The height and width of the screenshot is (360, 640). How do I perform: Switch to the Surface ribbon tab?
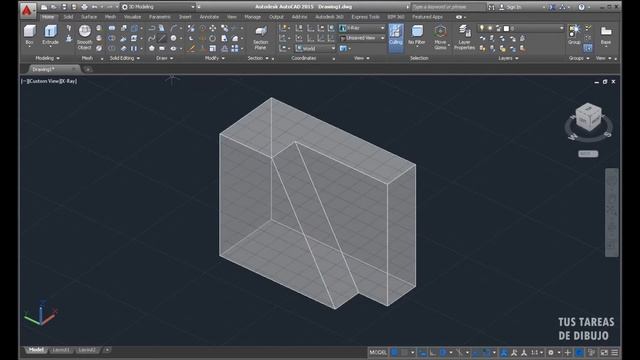point(89,17)
